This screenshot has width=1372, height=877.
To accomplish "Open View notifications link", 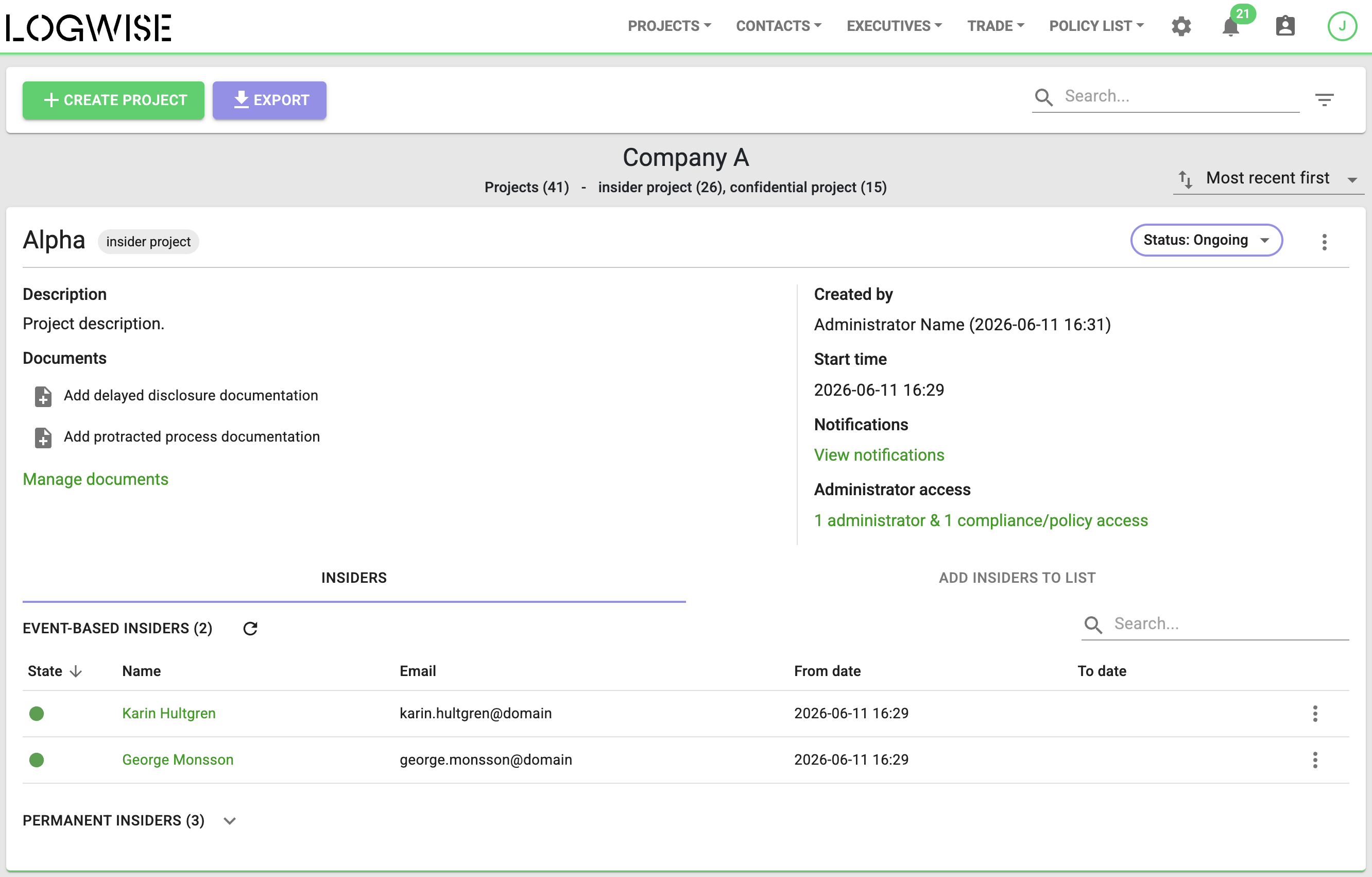I will 879,455.
